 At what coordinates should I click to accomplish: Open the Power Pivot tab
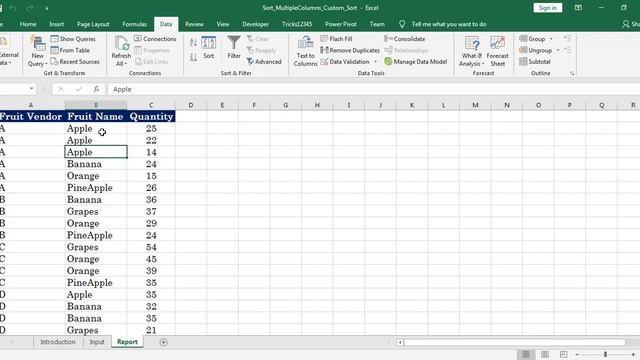point(341,24)
